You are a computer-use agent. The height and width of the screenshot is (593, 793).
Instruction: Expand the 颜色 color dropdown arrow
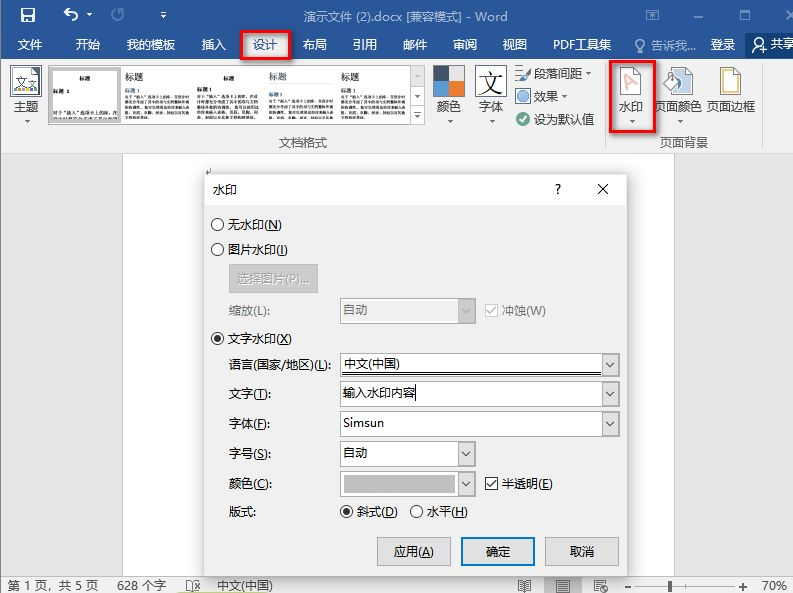click(x=466, y=484)
